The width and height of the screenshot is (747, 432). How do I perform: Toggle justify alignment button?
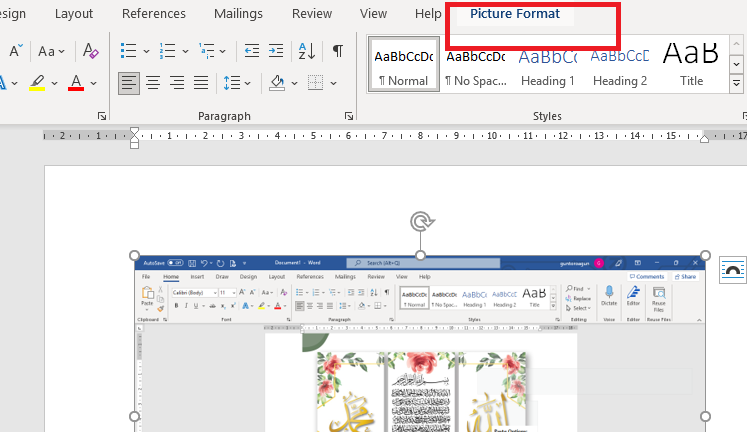click(201, 83)
